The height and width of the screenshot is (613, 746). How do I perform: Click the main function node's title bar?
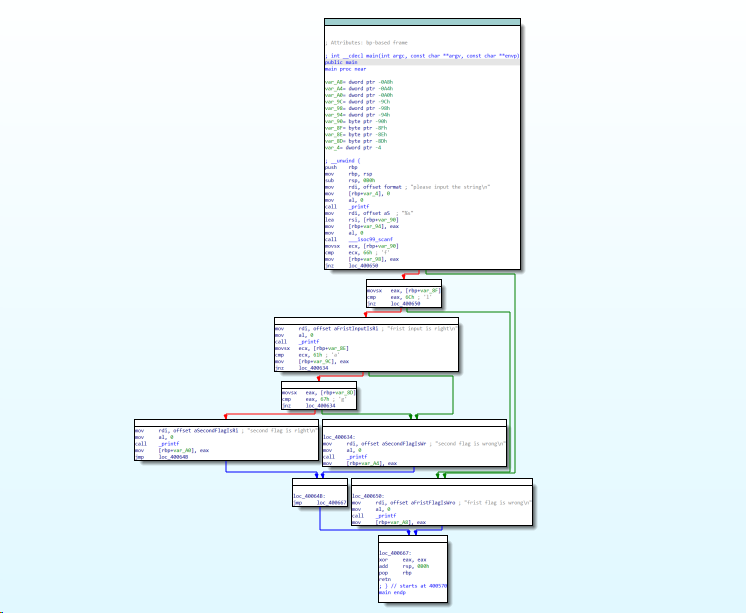coord(422,22)
